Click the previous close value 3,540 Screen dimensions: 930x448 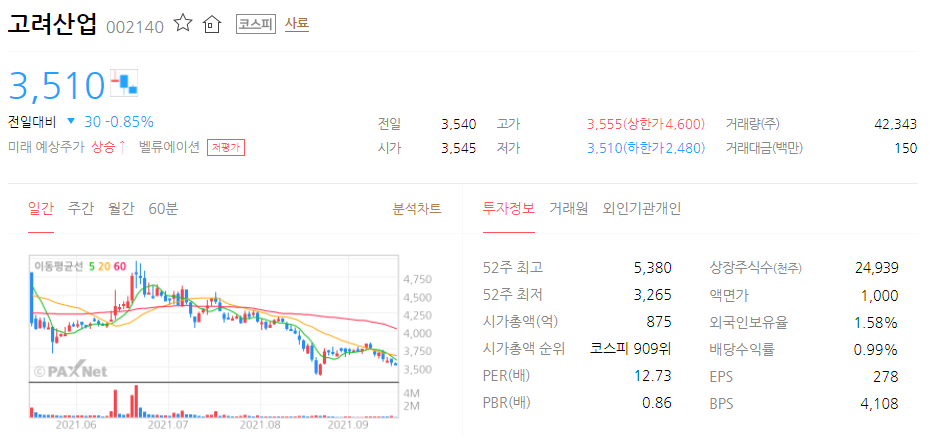(x=458, y=125)
